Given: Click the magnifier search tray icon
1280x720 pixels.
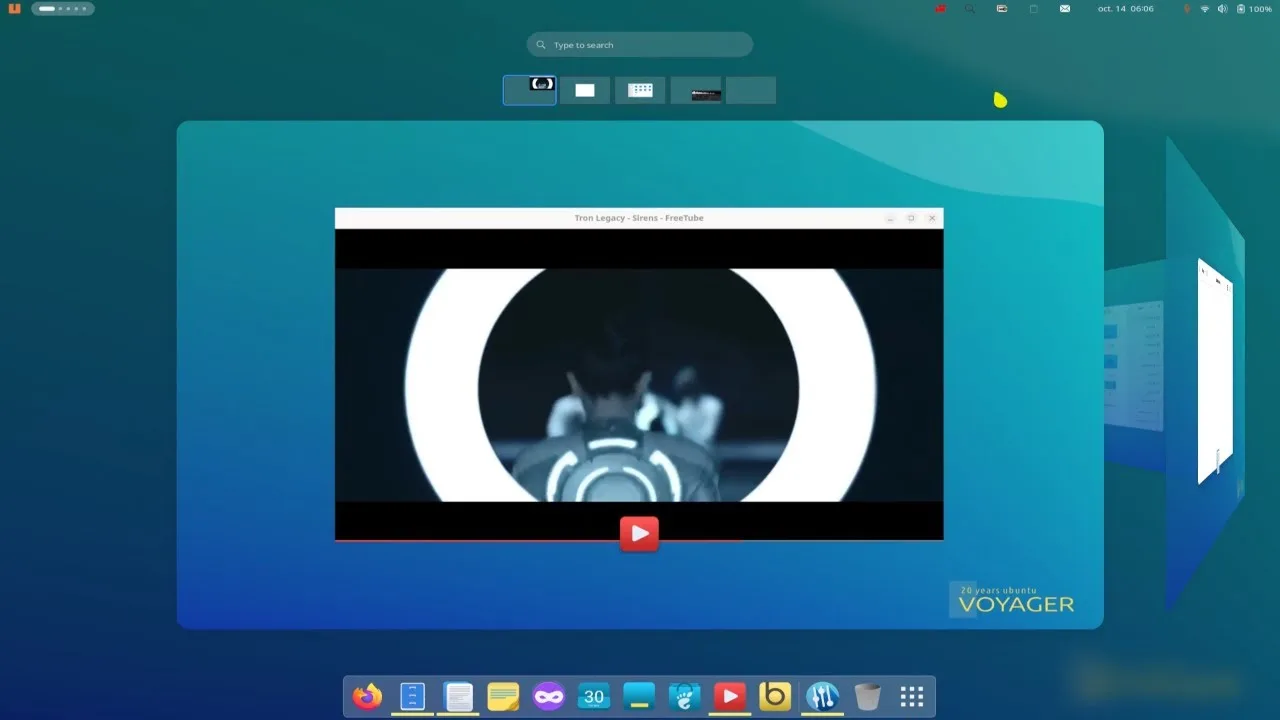Looking at the screenshot, I should coord(969,8).
